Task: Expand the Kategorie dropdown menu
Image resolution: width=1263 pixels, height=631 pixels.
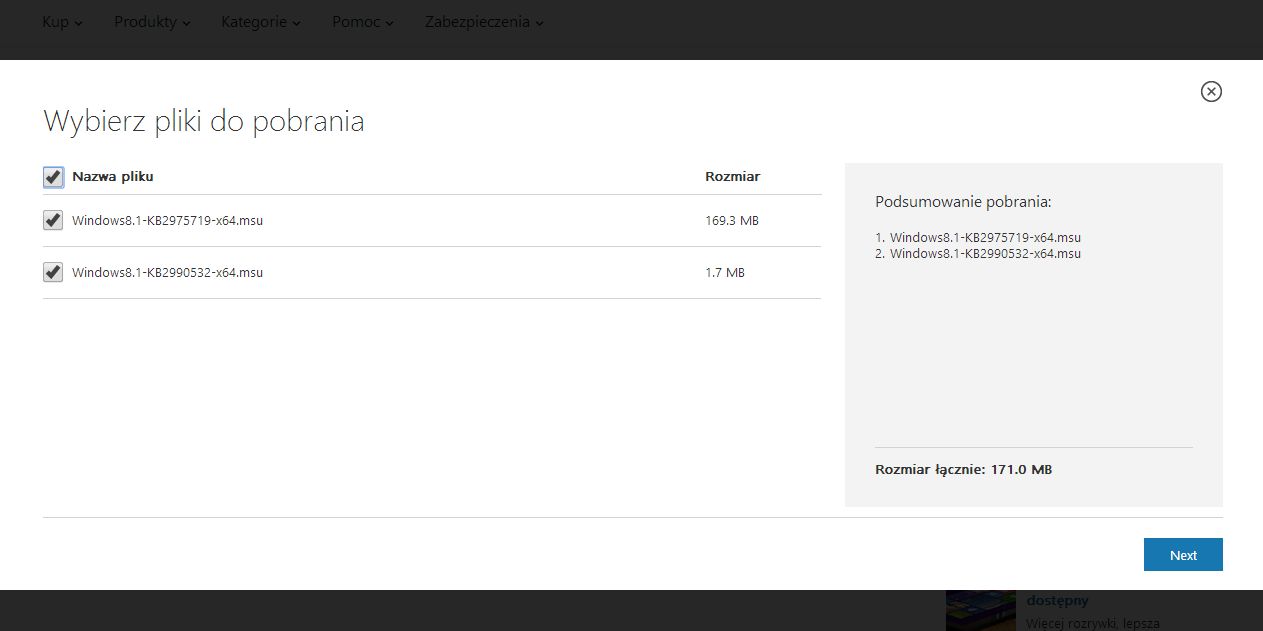Action: coord(261,22)
